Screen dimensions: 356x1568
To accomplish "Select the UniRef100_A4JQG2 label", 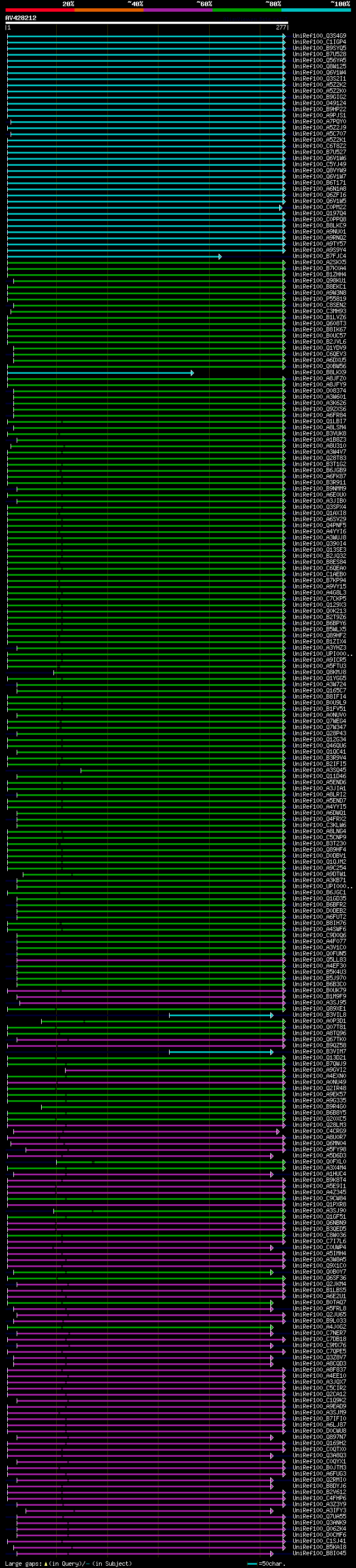I will (319, 1327).
